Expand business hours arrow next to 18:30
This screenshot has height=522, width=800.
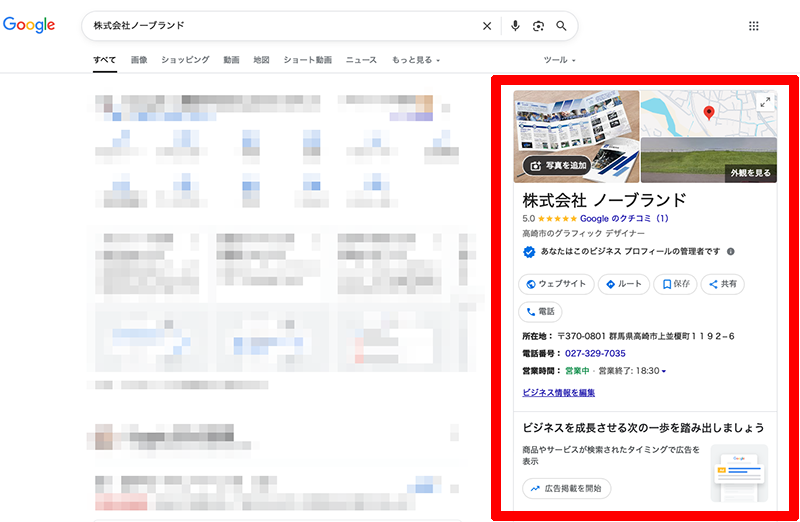[x=664, y=371]
